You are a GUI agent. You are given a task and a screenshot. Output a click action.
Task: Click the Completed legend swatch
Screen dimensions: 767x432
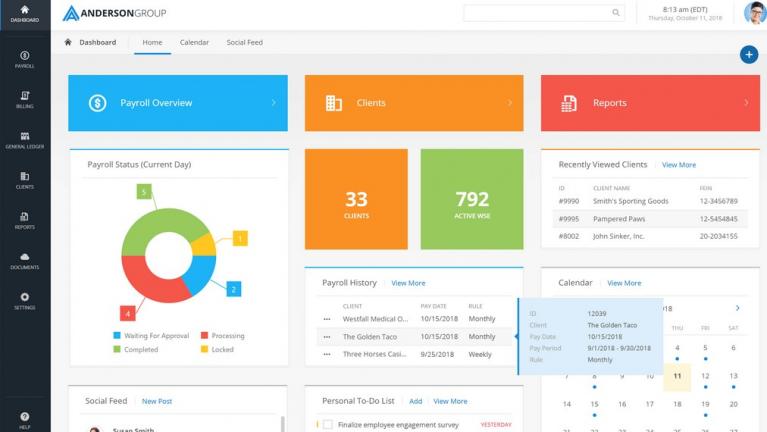[x=117, y=349]
